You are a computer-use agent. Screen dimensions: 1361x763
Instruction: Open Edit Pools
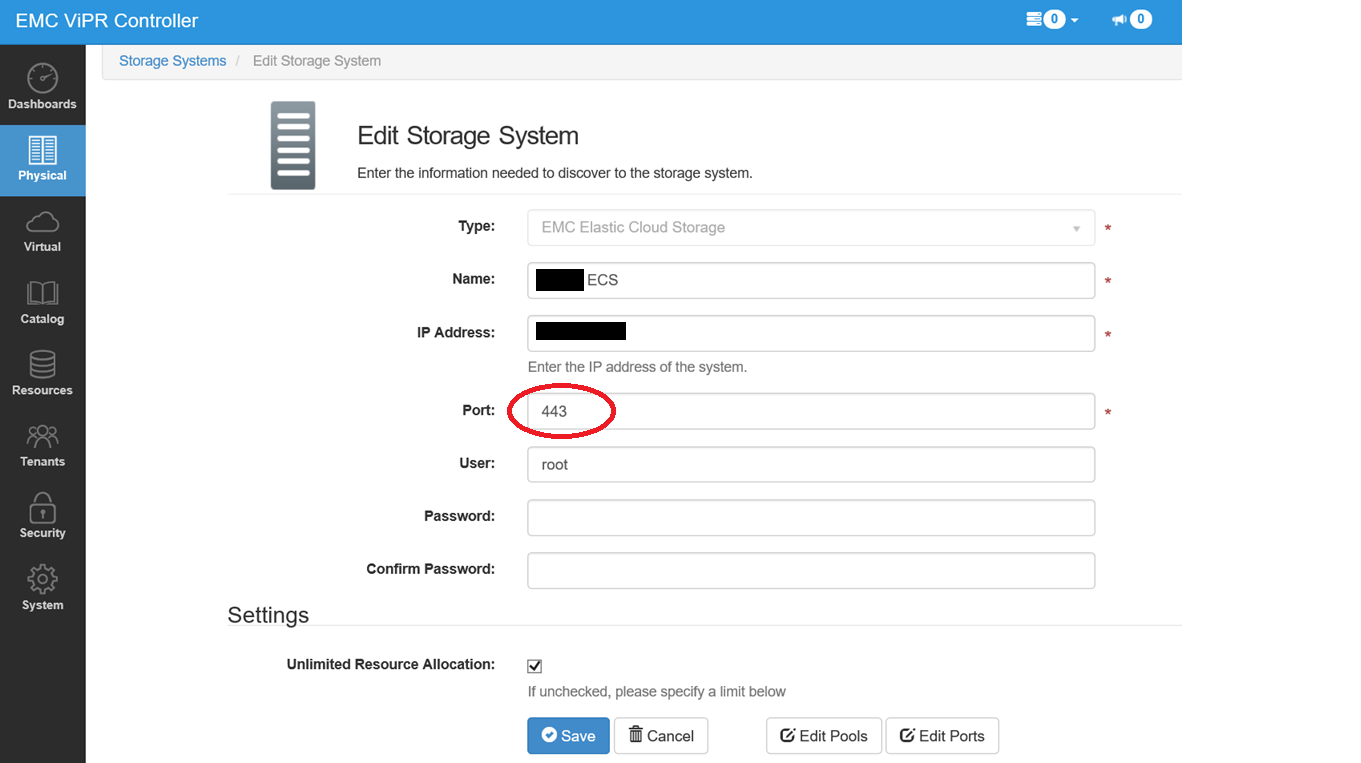(824, 736)
